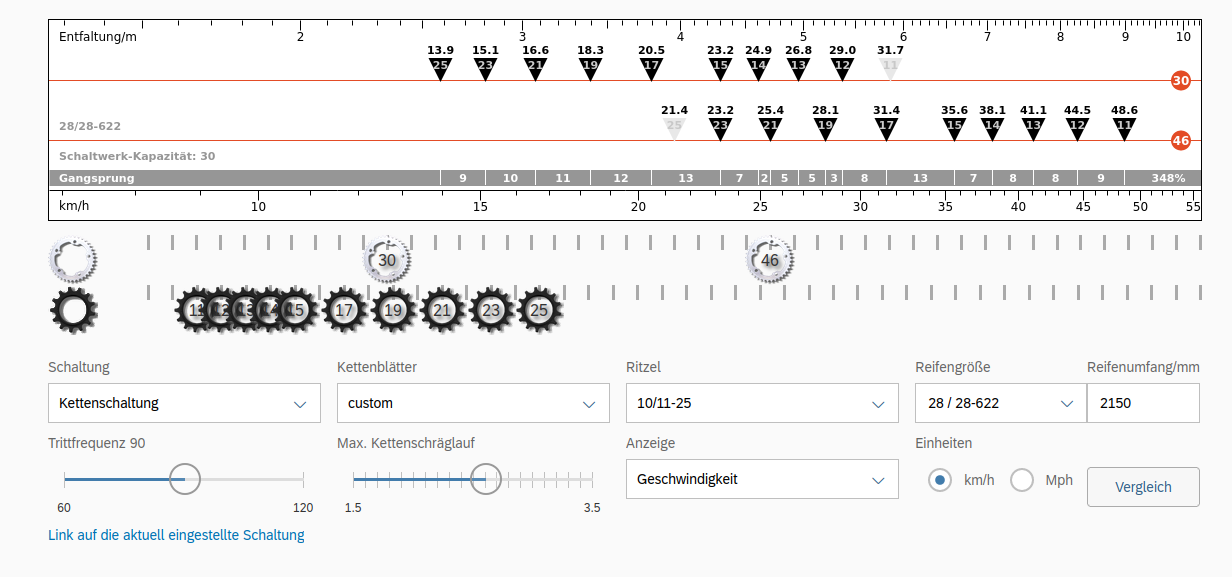
Task: Select the Mph units radio button
Action: (x=1022, y=480)
